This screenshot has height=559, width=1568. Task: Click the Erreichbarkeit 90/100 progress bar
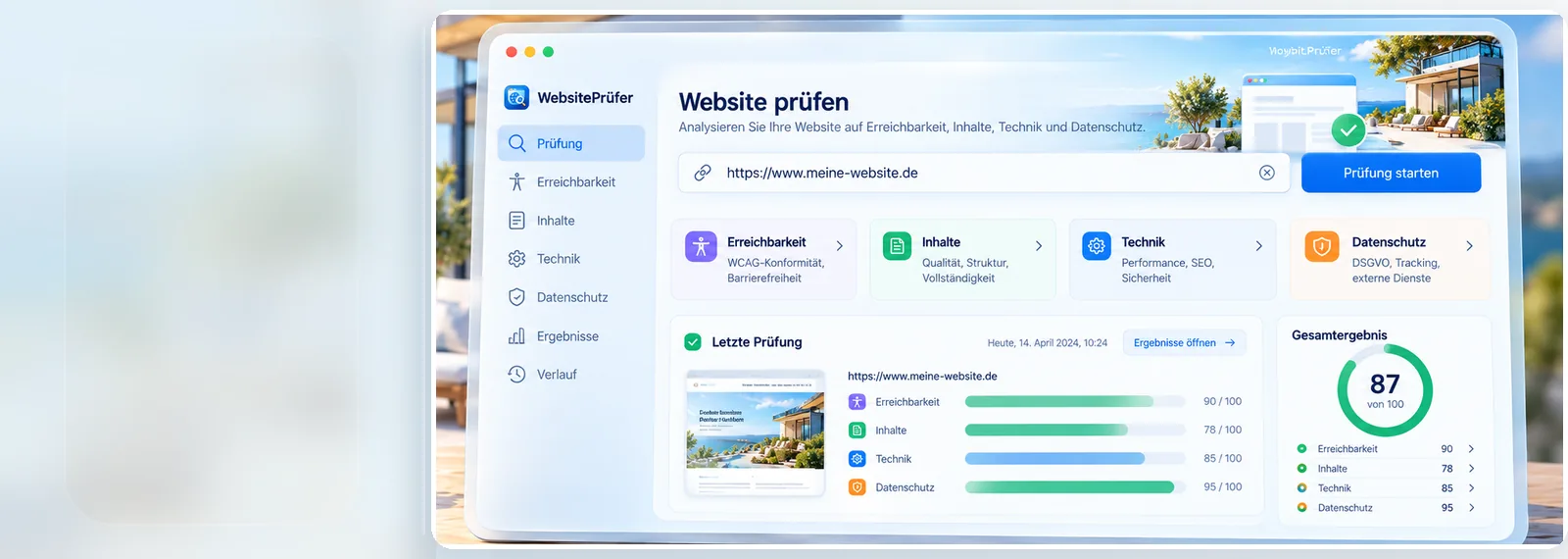pyautogui.click(x=1074, y=401)
